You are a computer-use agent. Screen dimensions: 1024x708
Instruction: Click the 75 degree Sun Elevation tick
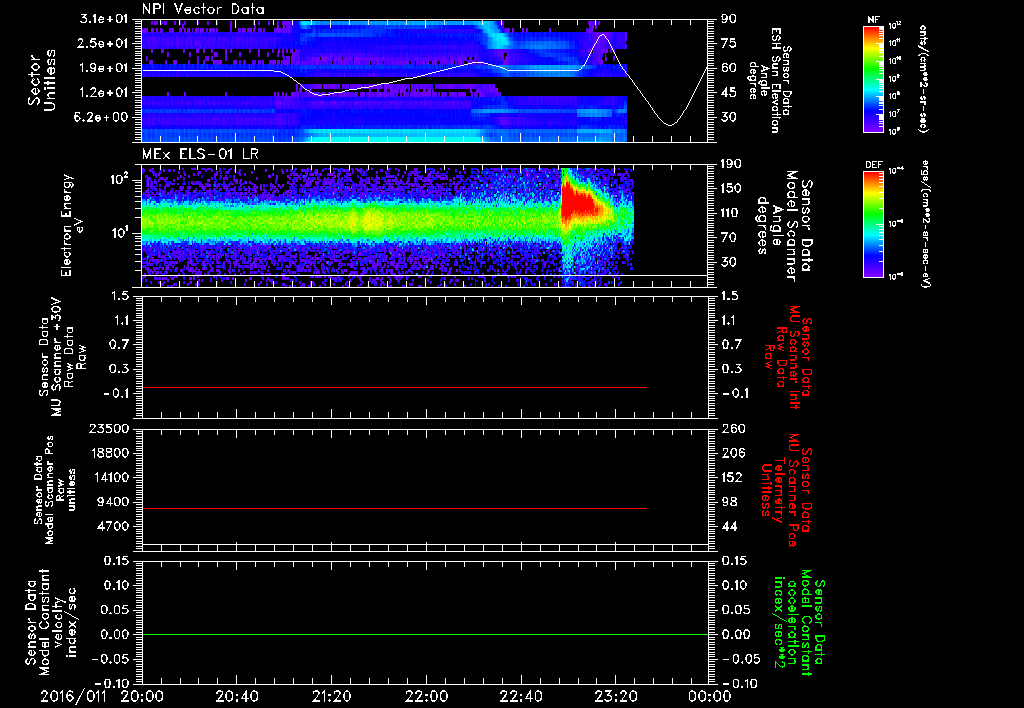coord(728,43)
